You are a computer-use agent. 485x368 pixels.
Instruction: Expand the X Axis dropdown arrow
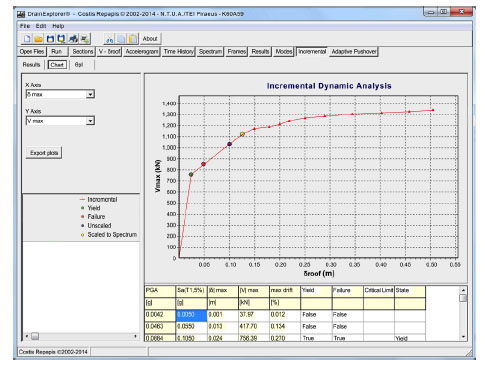tap(90, 94)
